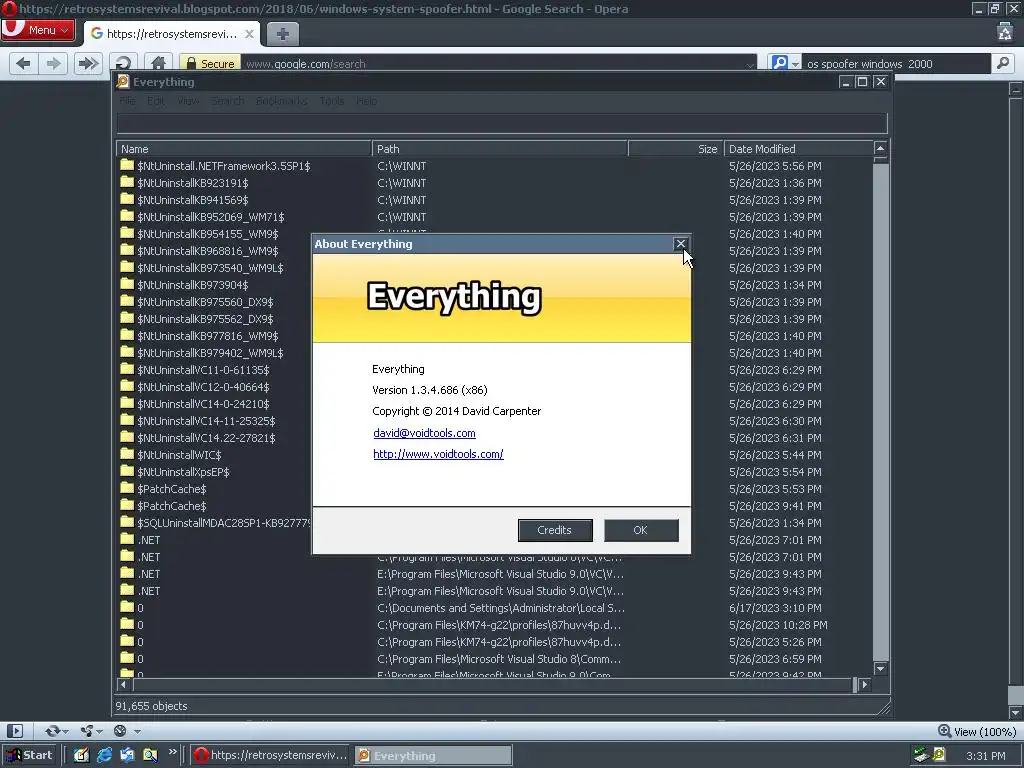
Task: Click the third Quick Launch desktop icon
Action: [127, 755]
